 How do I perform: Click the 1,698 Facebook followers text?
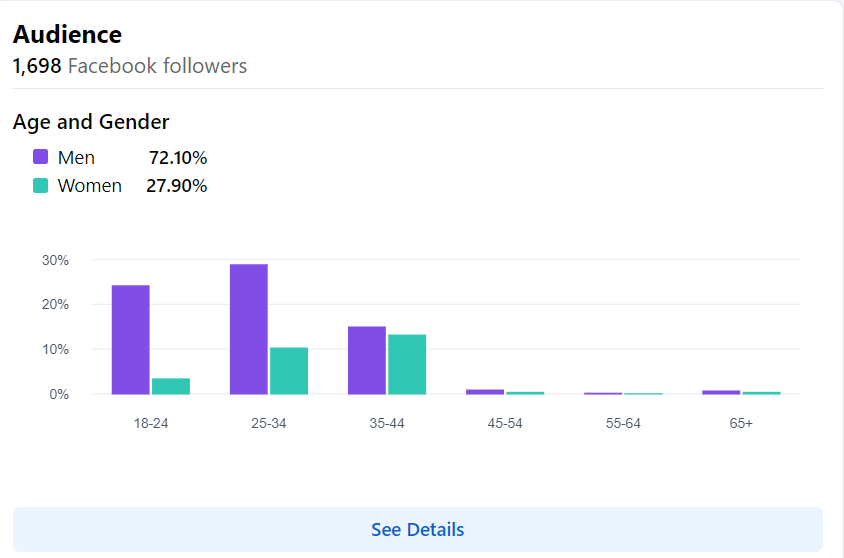pos(130,67)
